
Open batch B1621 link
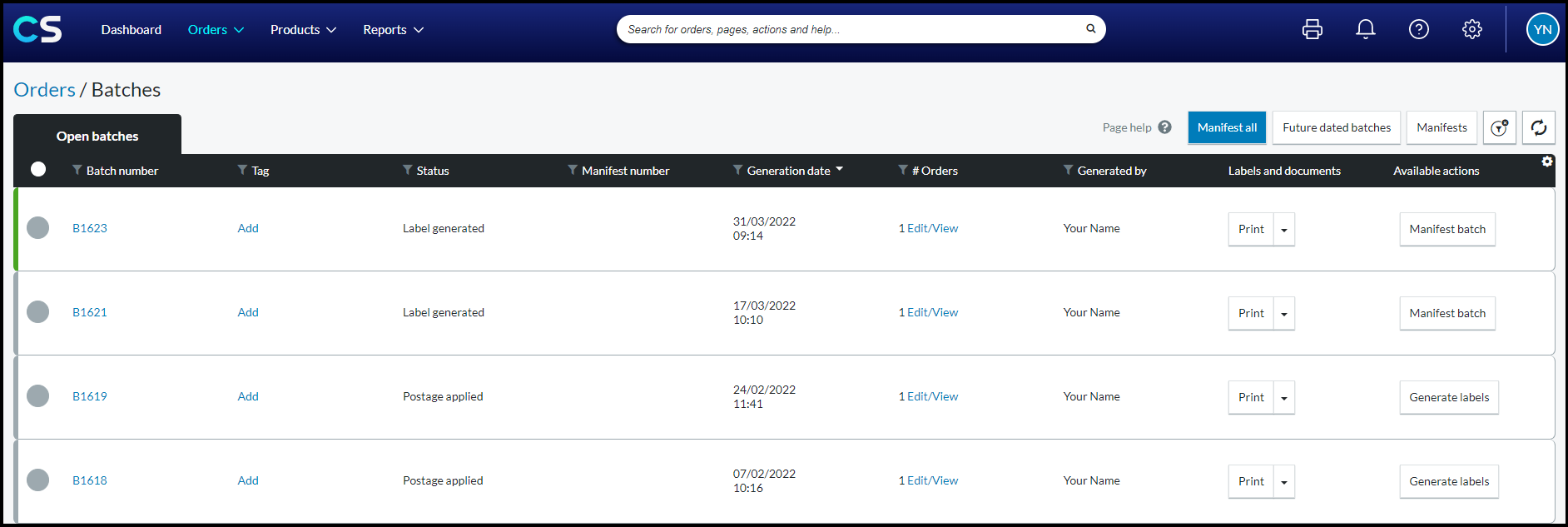(90, 312)
